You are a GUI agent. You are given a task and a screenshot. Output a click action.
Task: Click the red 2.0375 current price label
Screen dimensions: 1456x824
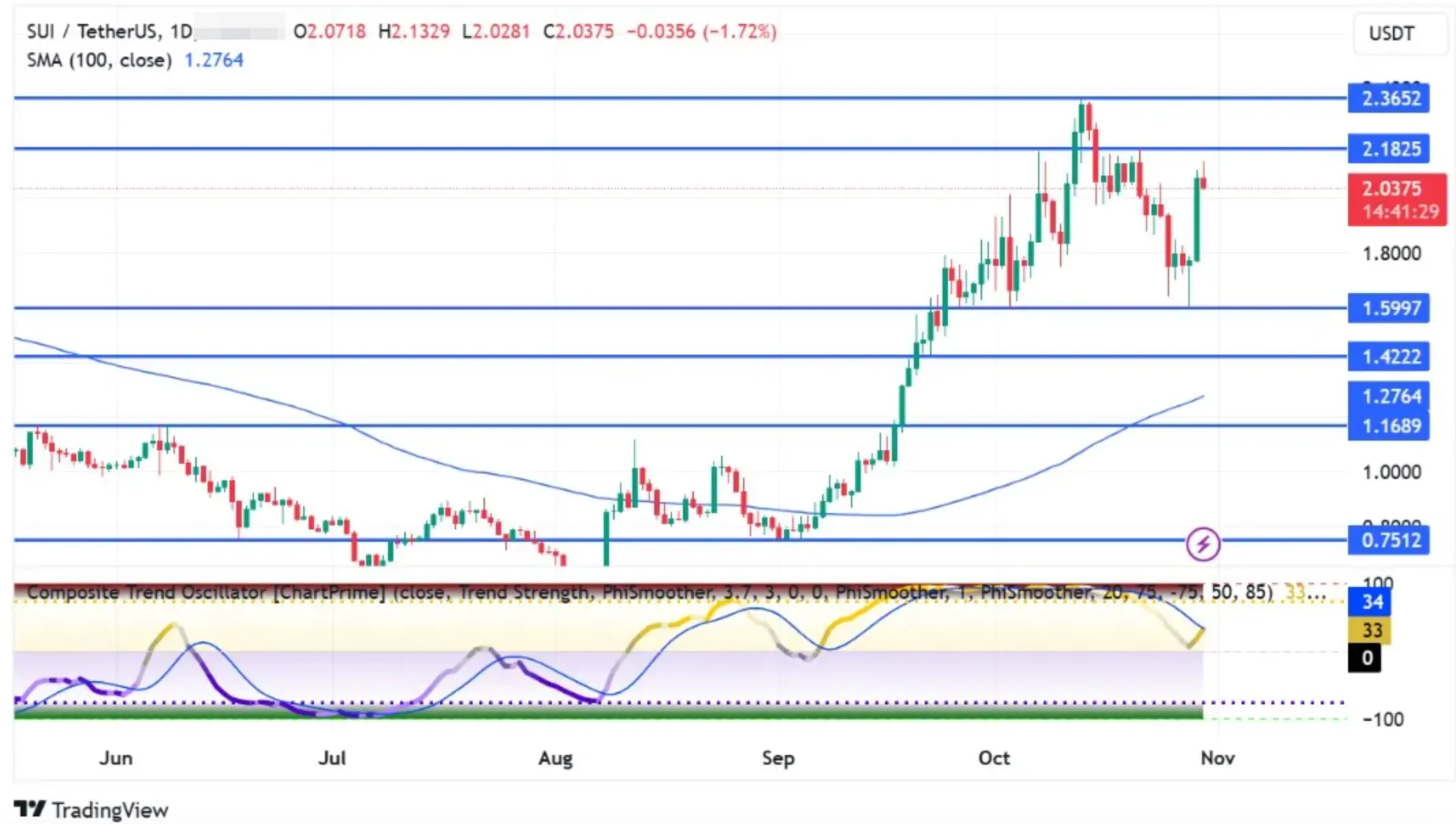pyautogui.click(x=1396, y=199)
